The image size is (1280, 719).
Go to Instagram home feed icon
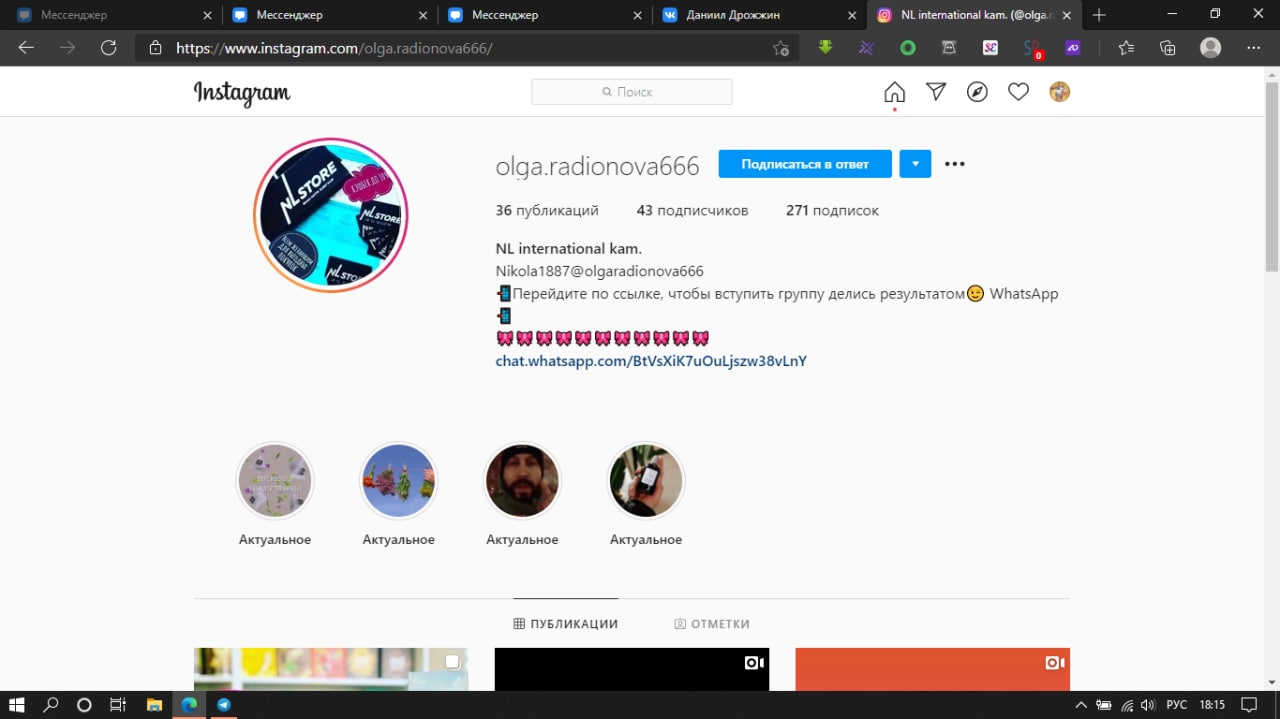(x=895, y=92)
